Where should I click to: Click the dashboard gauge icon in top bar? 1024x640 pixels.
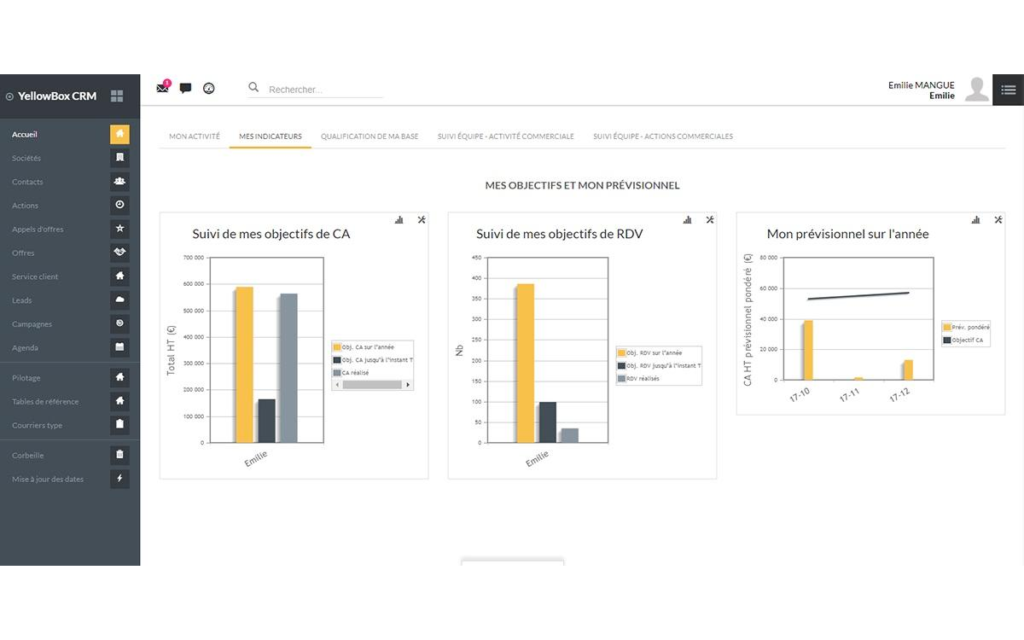[x=209, y=88]
